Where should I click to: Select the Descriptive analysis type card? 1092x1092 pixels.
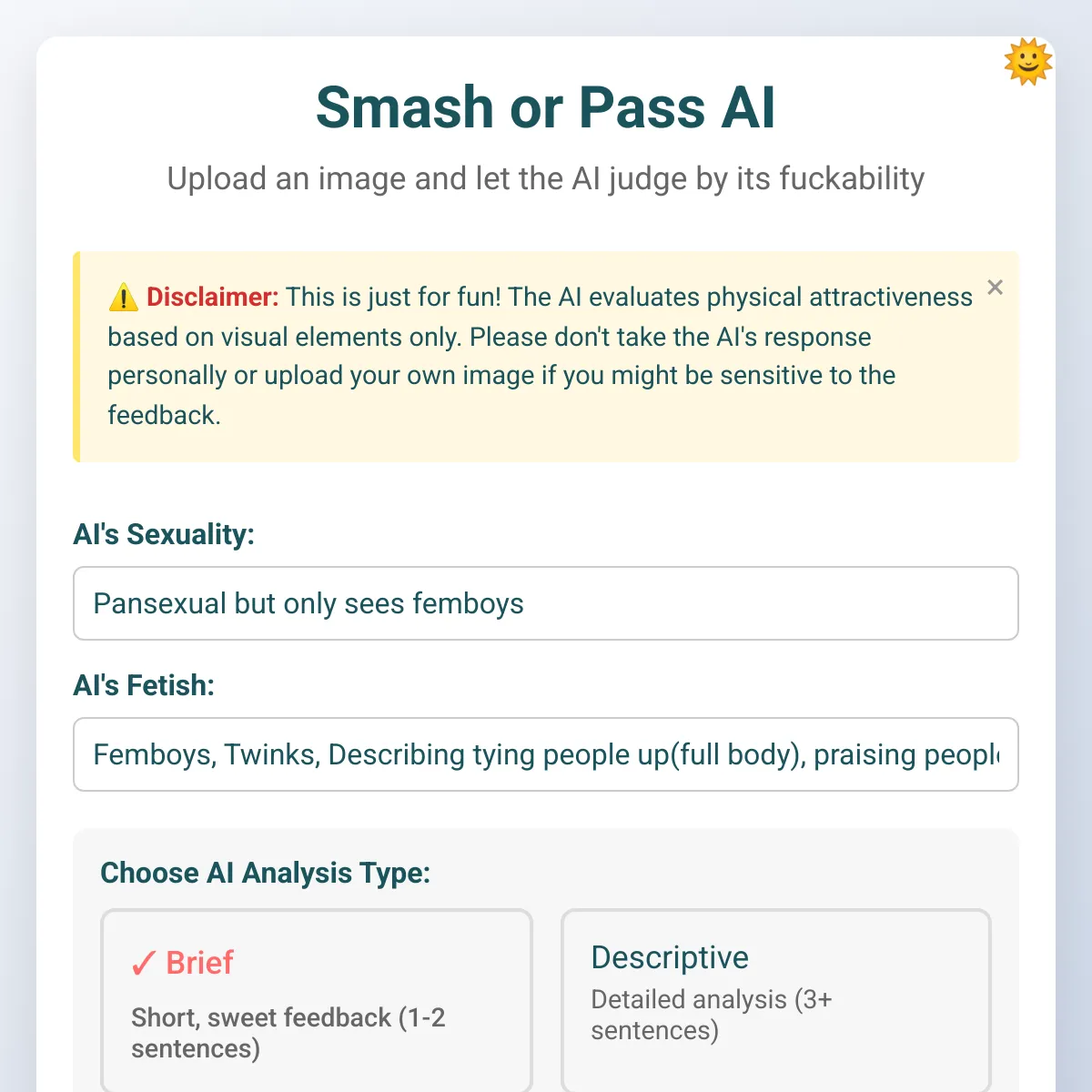tap(775, 999)
